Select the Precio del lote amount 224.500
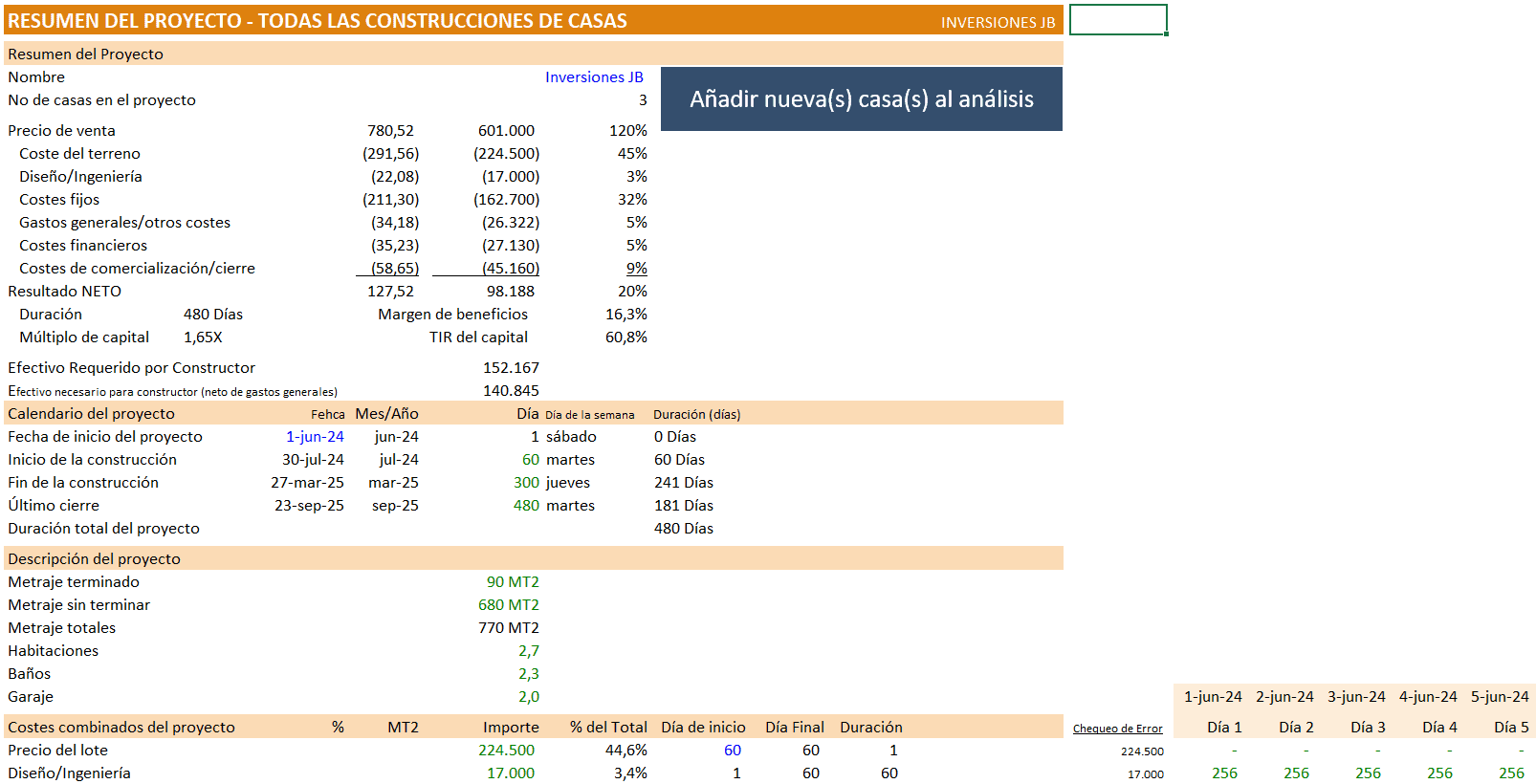This screenshot has height=784, width=1536. [506, 751]
